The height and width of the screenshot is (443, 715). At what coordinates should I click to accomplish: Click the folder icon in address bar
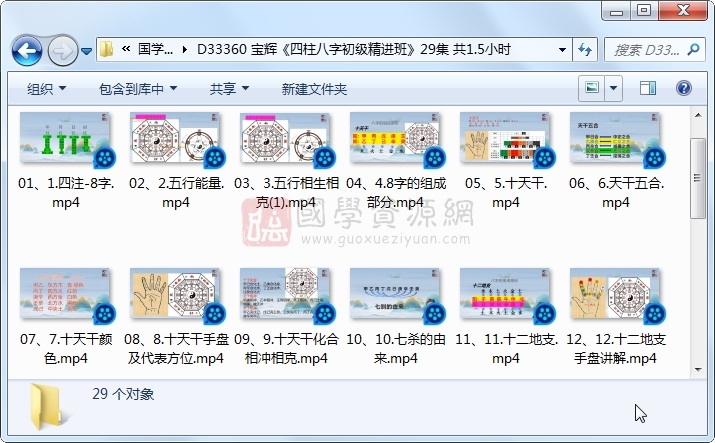coord(107,49)
